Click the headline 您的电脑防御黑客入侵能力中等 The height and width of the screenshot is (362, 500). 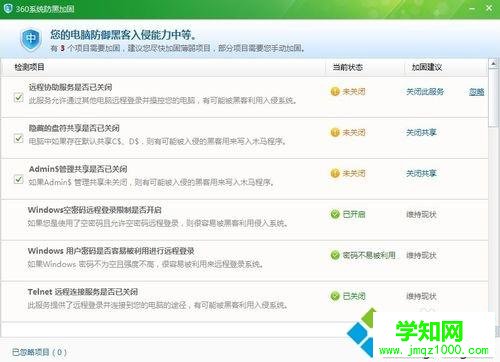pos(124,35)
